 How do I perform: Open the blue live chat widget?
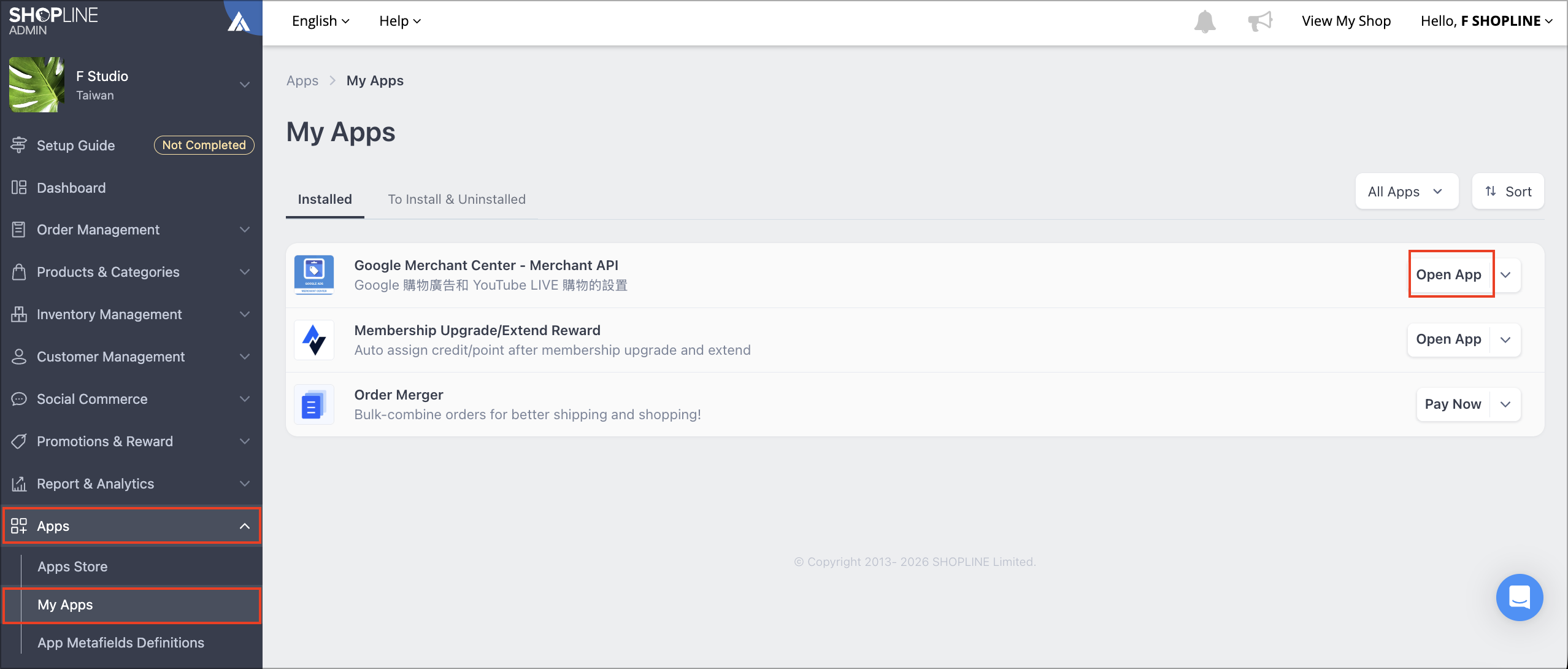pyautogui.click(x=1520, y=597)
